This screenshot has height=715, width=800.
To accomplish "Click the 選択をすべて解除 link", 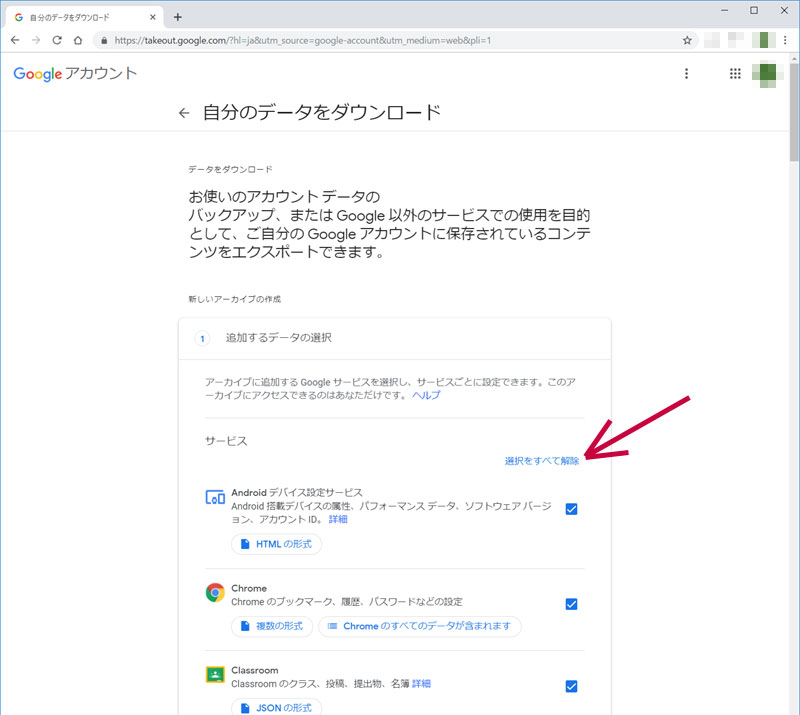I will (x=541, y=461).
